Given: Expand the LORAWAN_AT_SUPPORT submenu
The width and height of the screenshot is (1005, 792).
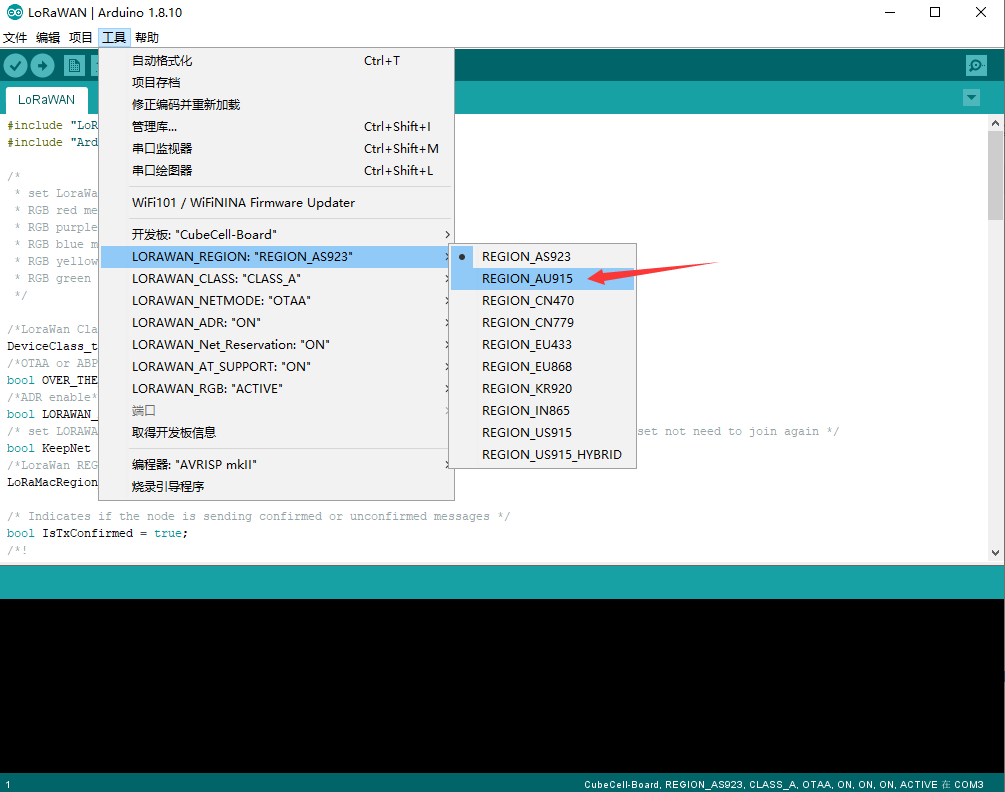Looking at the screenshot, I should [x=276, y=367].
